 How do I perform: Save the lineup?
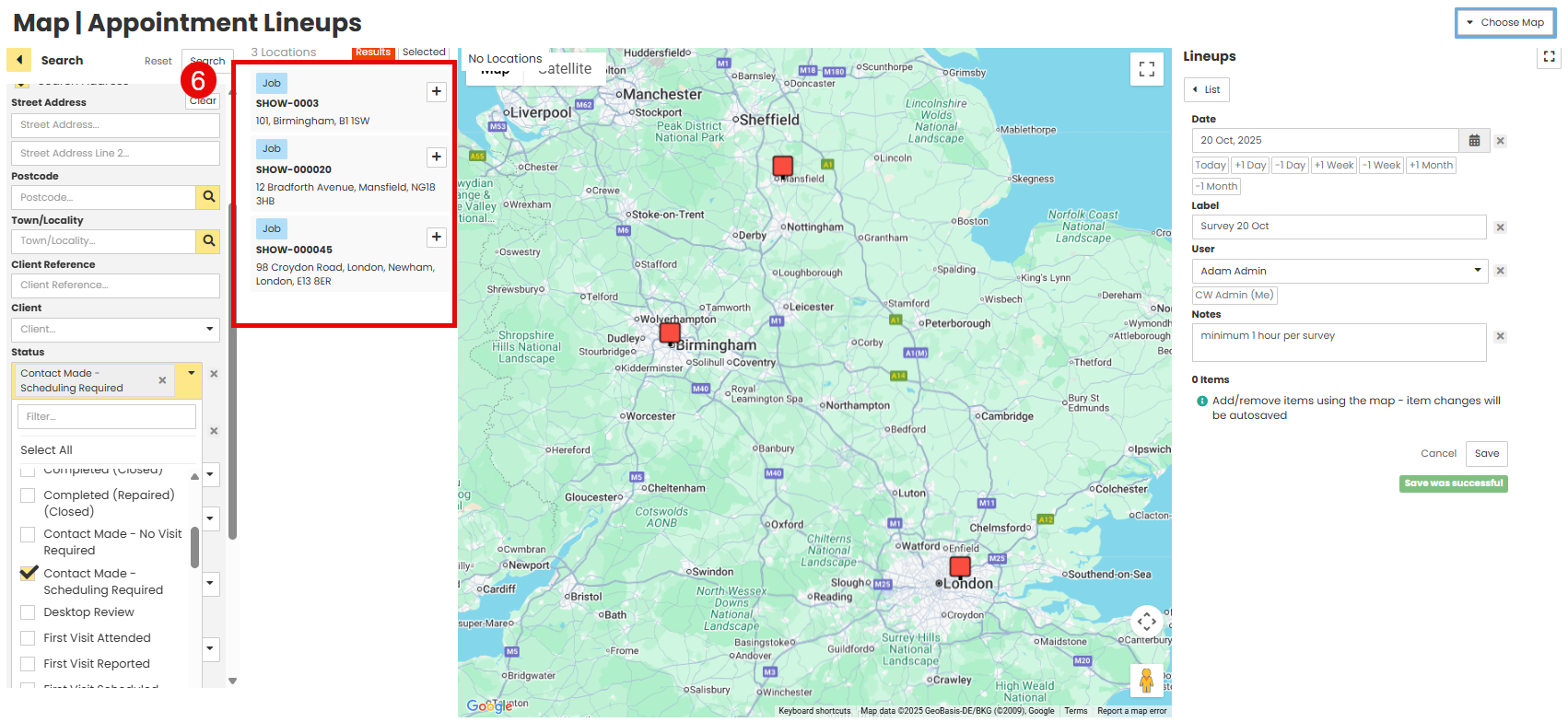(1486, 454)
